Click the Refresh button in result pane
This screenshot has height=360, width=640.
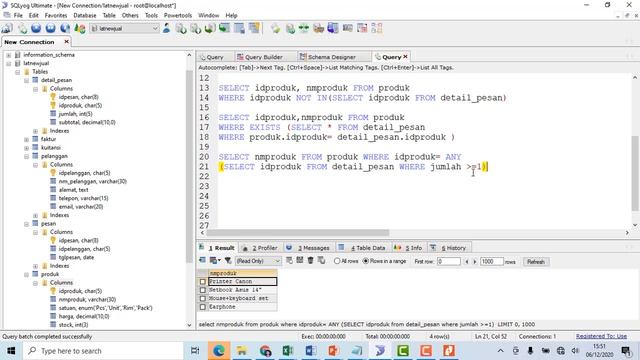pos(536,262)
